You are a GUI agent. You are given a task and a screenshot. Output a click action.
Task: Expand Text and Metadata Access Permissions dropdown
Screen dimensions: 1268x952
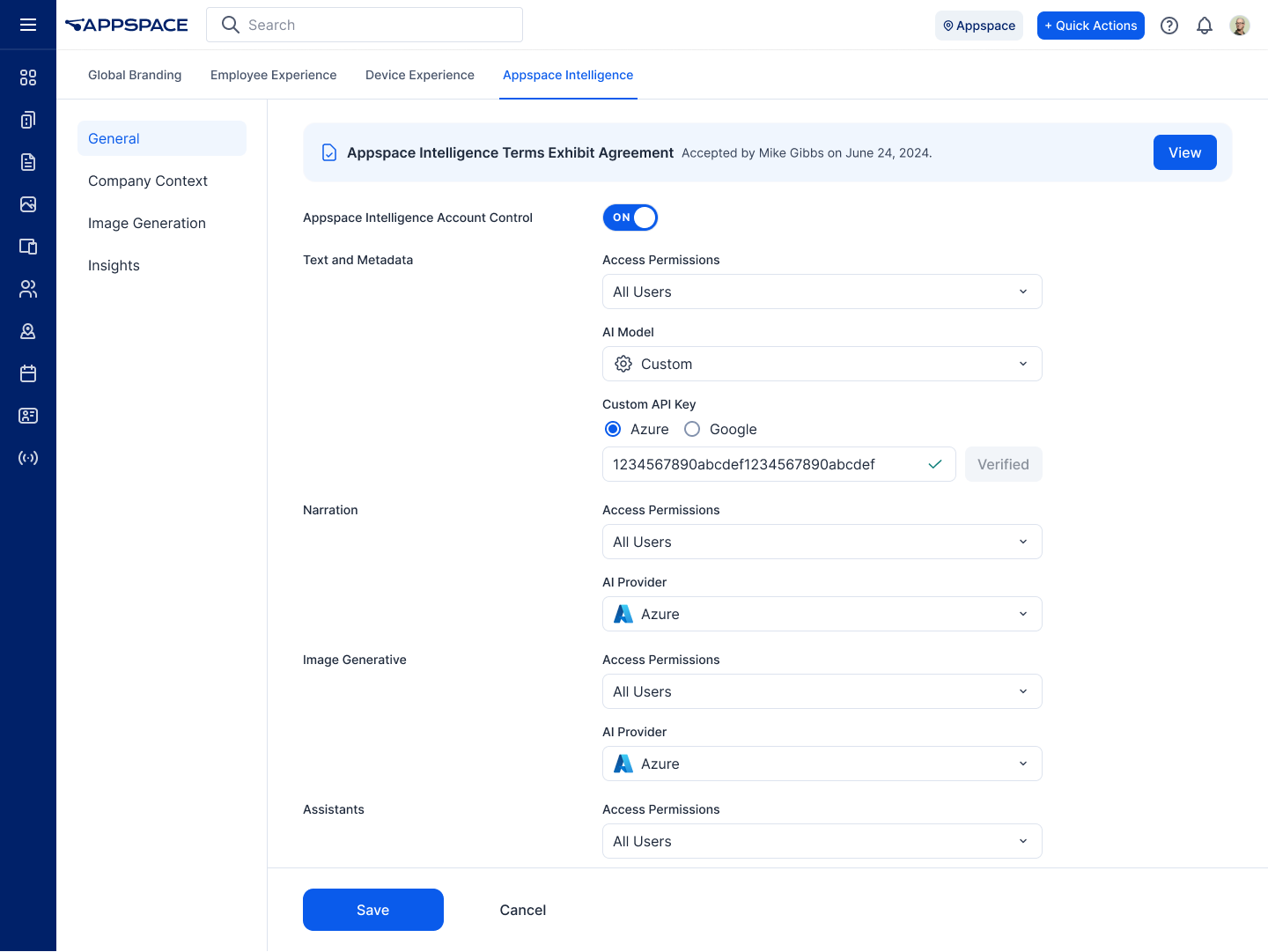tap(822, 292)
